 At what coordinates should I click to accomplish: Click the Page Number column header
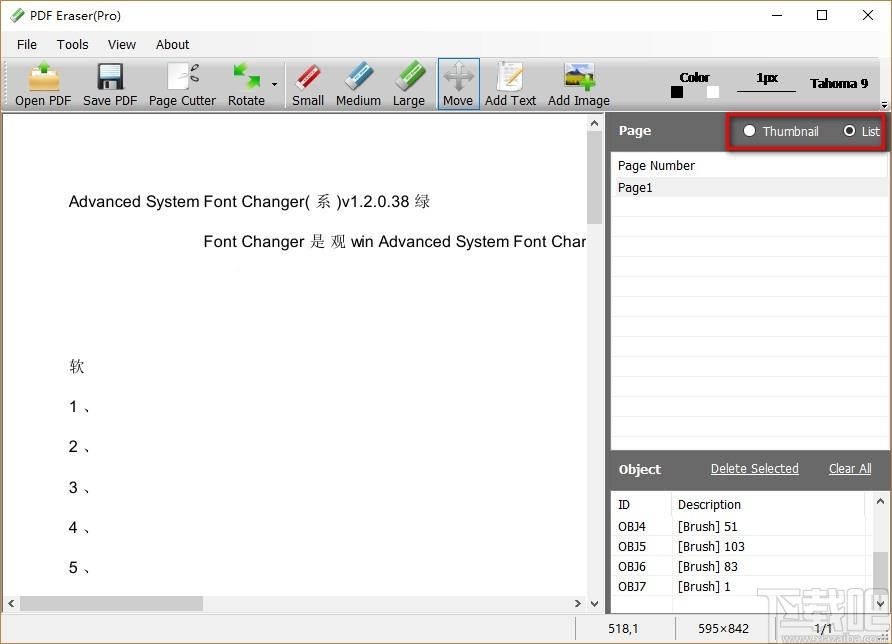[656, 166]
